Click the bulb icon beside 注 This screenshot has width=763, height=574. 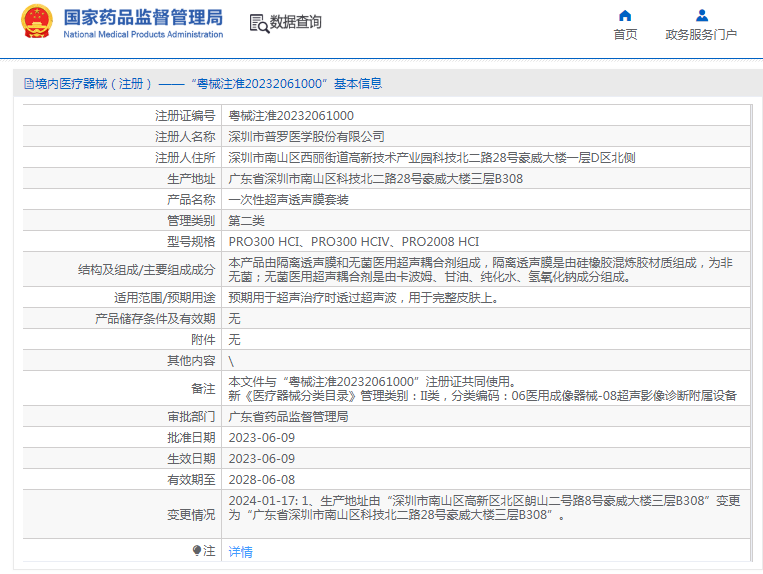(x=197, y=551)
